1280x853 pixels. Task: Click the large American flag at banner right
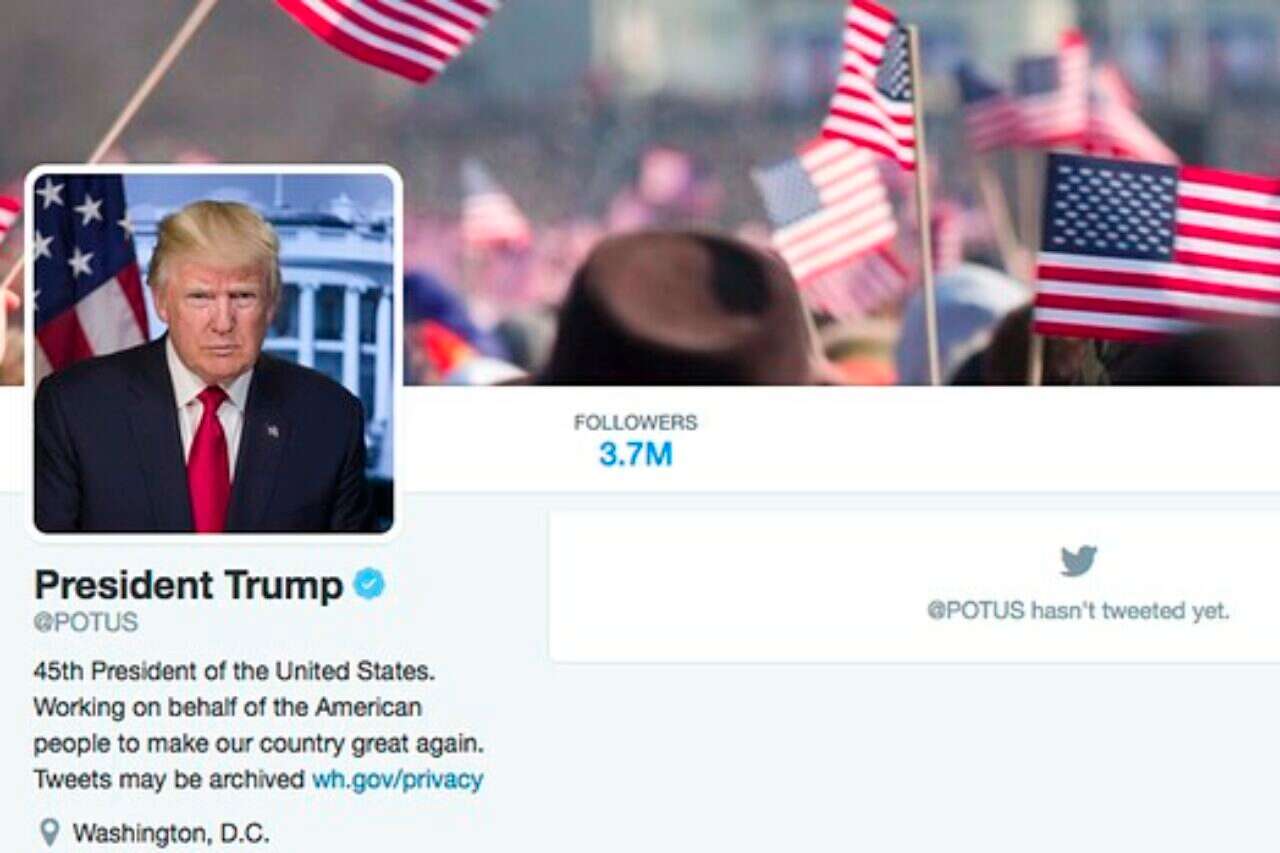[x=1157, y=245]
